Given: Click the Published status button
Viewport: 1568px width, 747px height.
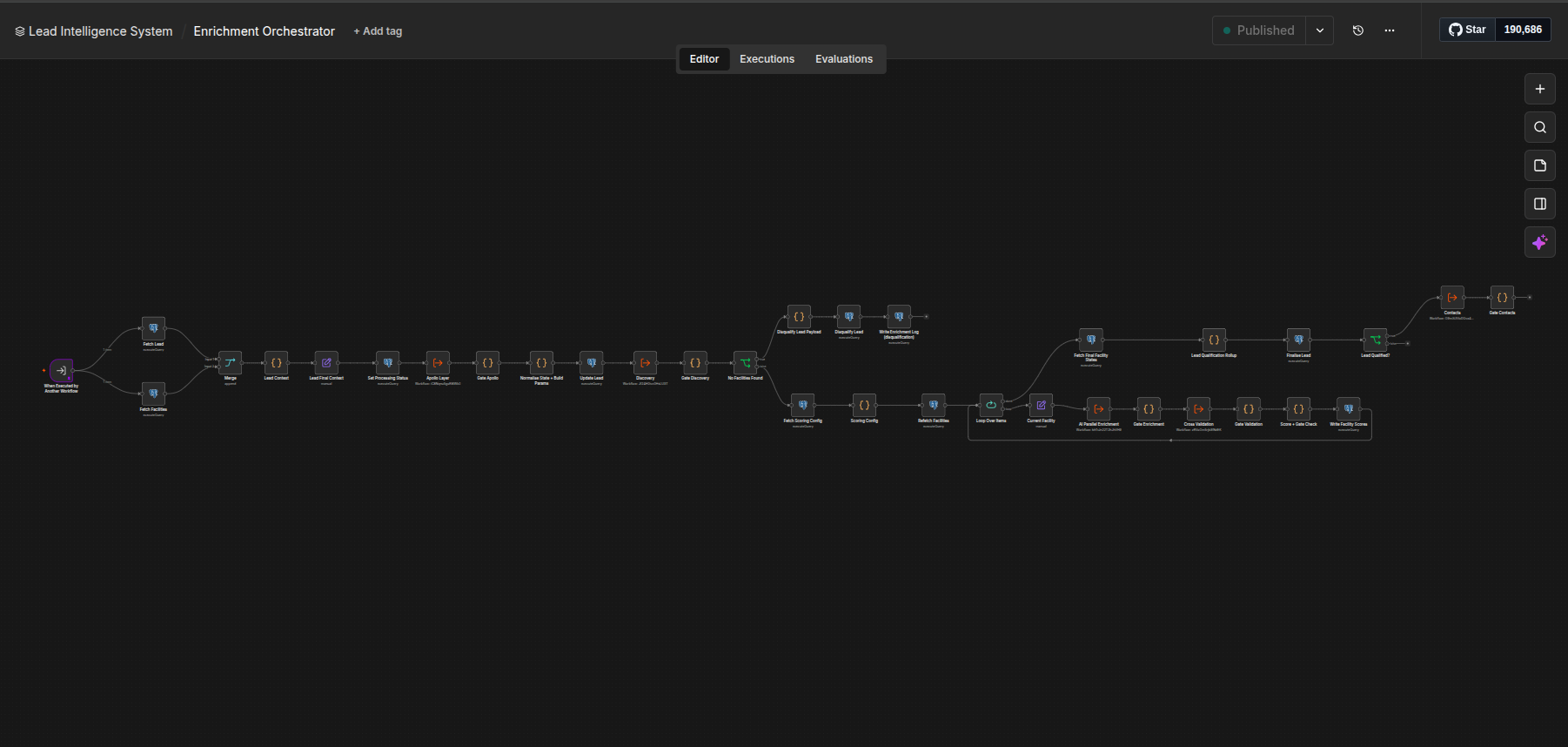Looking at the screenshot, I should (x=1259, y=30).
